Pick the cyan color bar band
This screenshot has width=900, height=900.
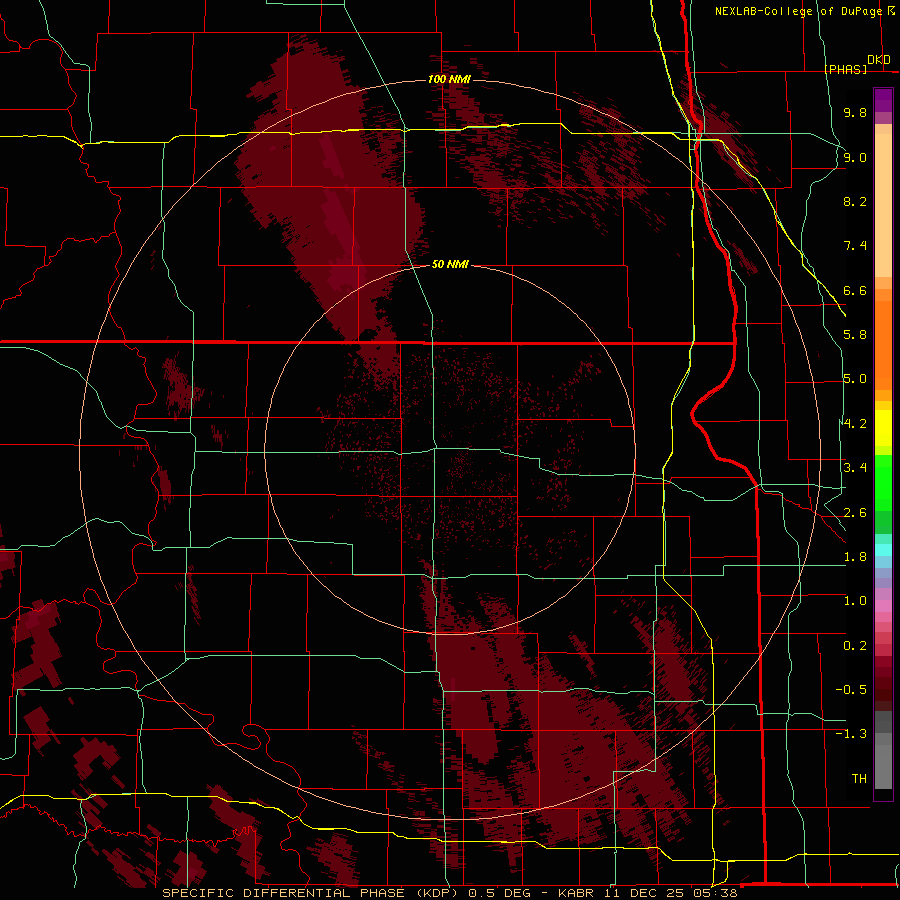point(883,550)
